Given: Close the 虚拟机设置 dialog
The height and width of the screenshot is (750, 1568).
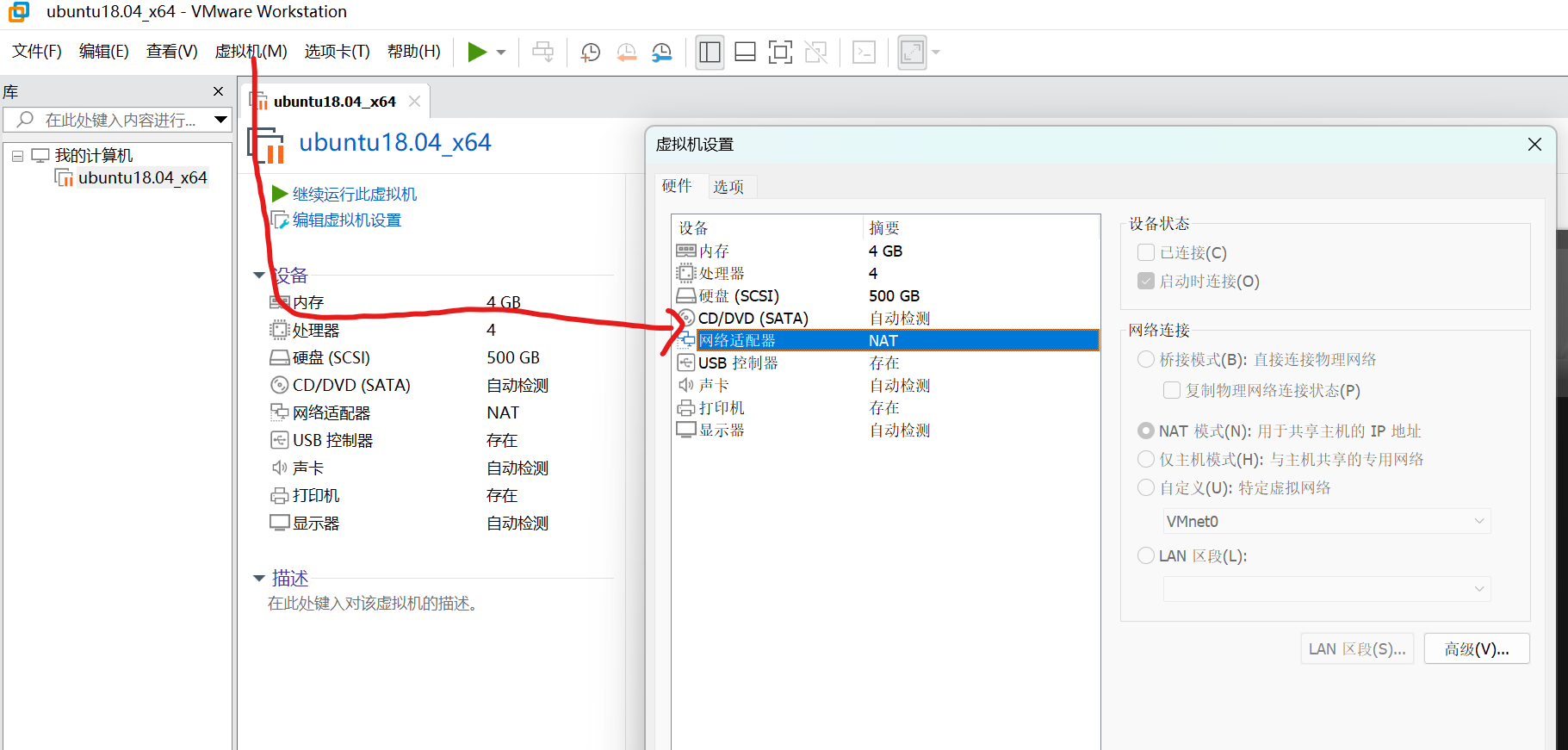Looking at the screenshot, I should point(1534,144).
